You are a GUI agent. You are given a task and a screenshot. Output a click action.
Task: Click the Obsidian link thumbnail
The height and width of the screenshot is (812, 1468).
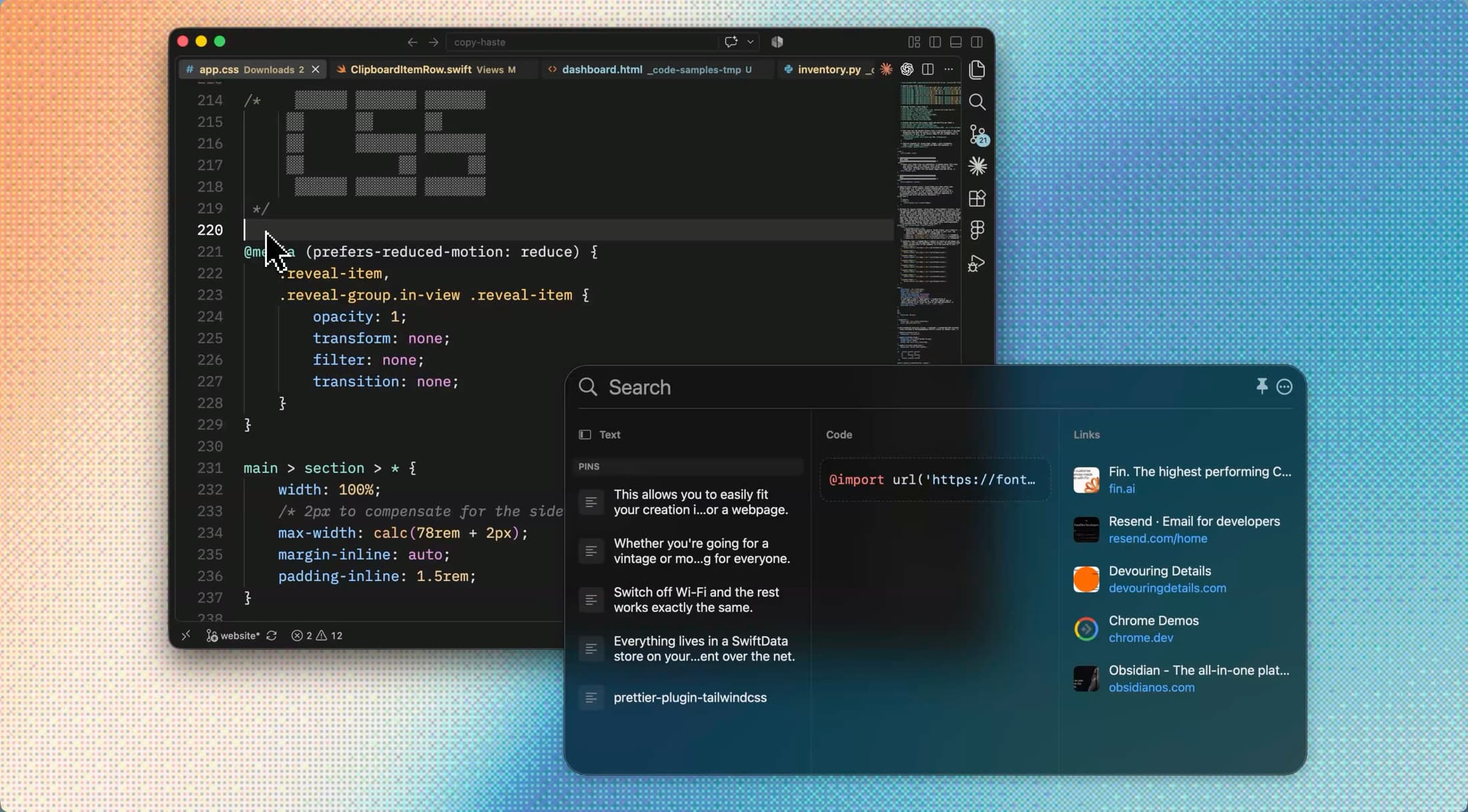click(x=1086, y=679)
